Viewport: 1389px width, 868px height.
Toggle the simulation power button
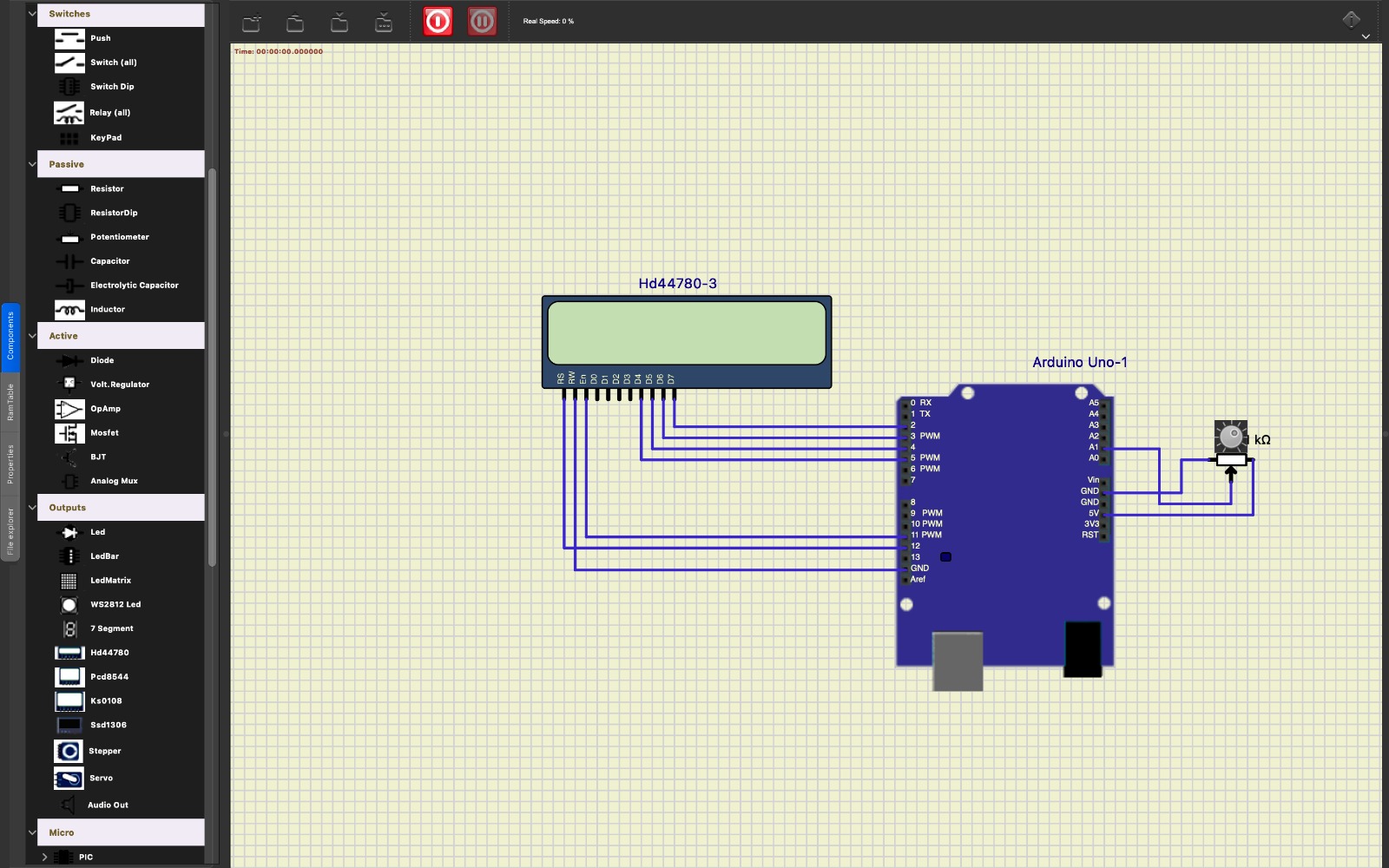point(438,21)
